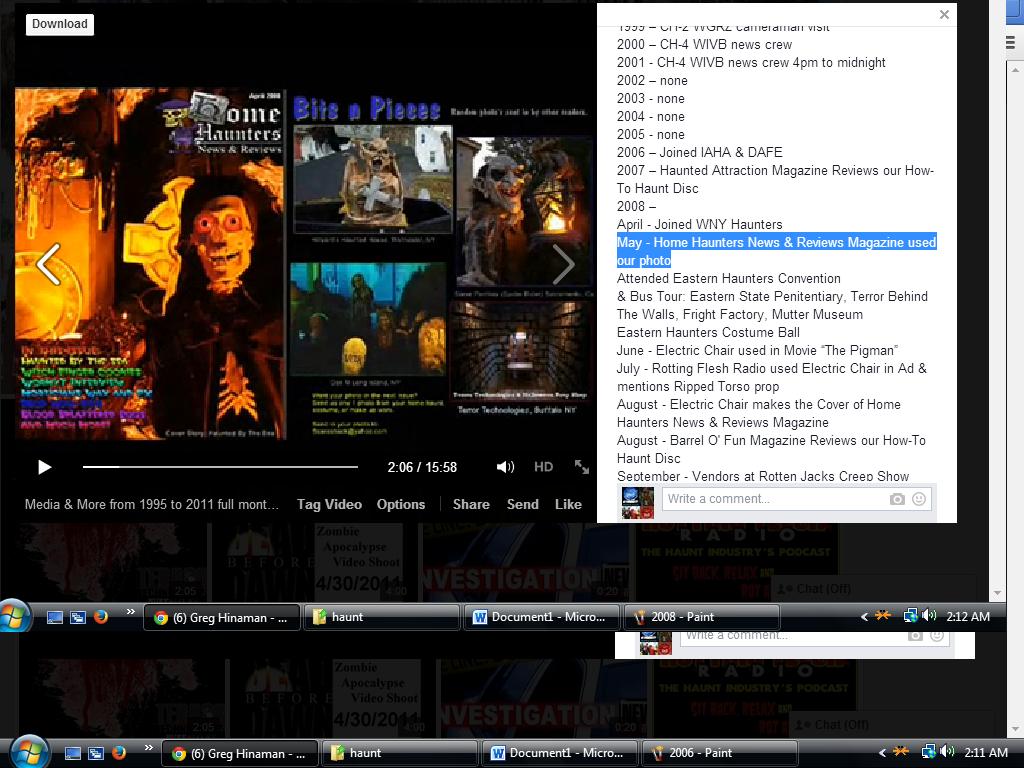Close the description panel with X

(944, 15)
